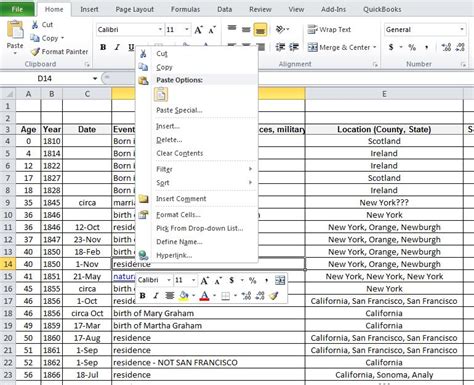Click the dollar sign on the mini toolbar
The height and width of the screenshot is (385, 474).
tap(232, 280)
